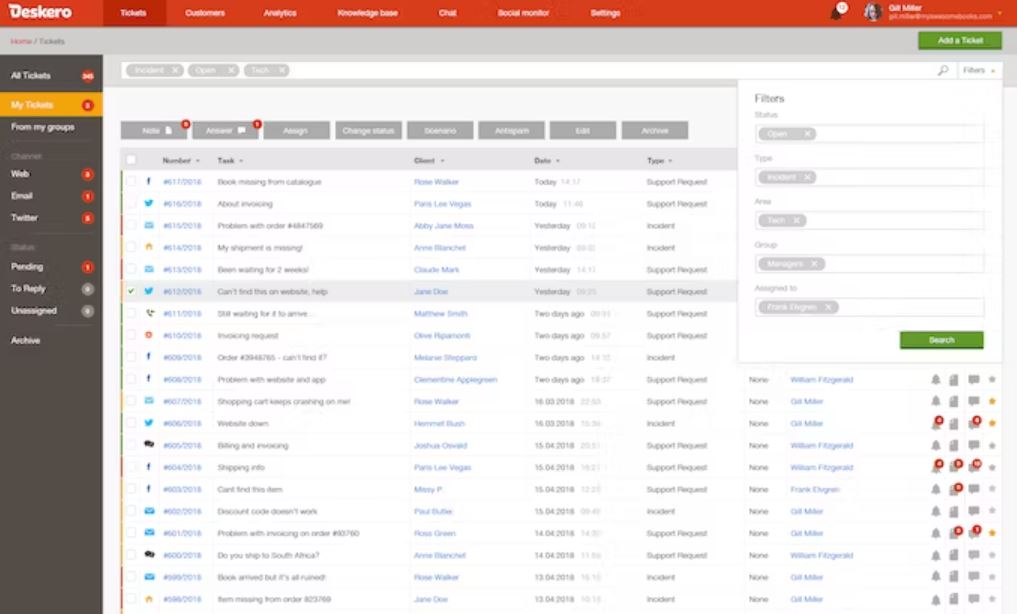Click the Facebook channel icon on ticket #617/2018
Screen dimensions: 1017x614
point(149,182)
